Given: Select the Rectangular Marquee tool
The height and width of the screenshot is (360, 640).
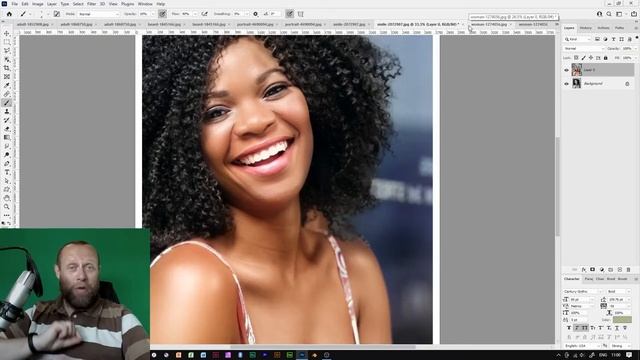Looking at the screenshot, I should point(7,42).
